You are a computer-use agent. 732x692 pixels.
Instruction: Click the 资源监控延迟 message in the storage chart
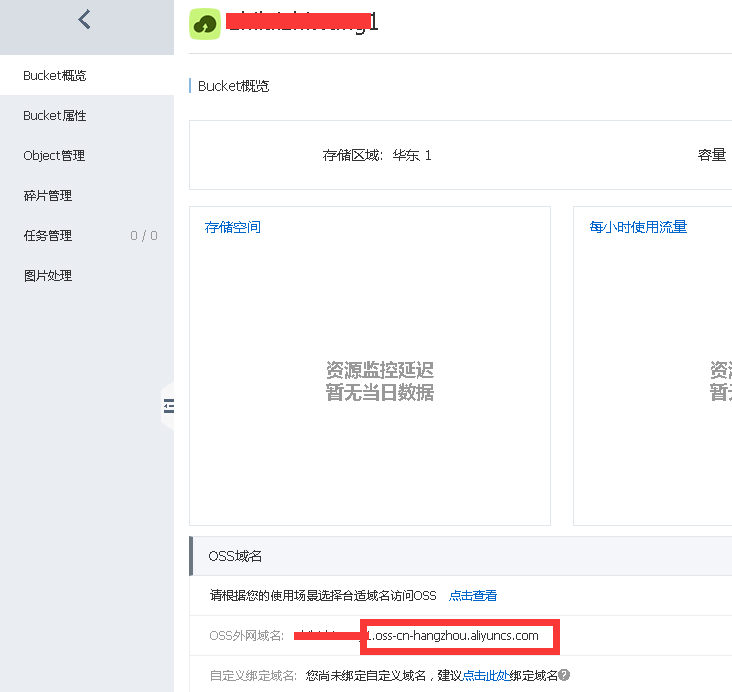point(380,370)
